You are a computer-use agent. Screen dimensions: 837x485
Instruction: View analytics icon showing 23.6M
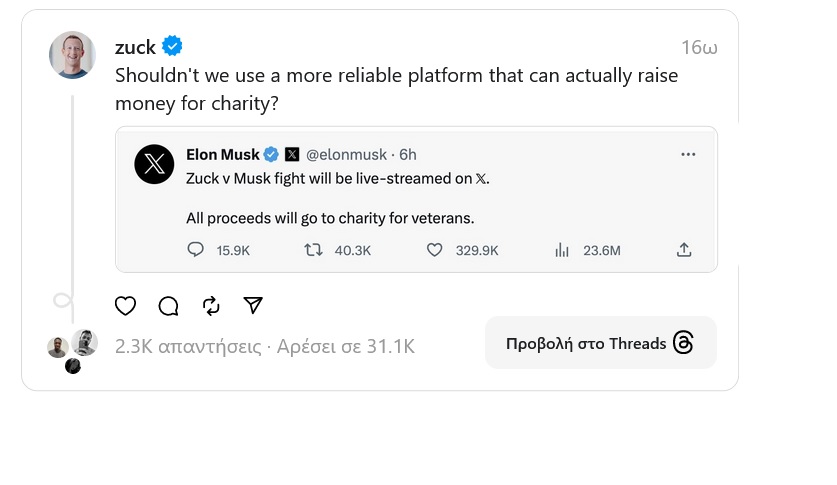(562, 250)
